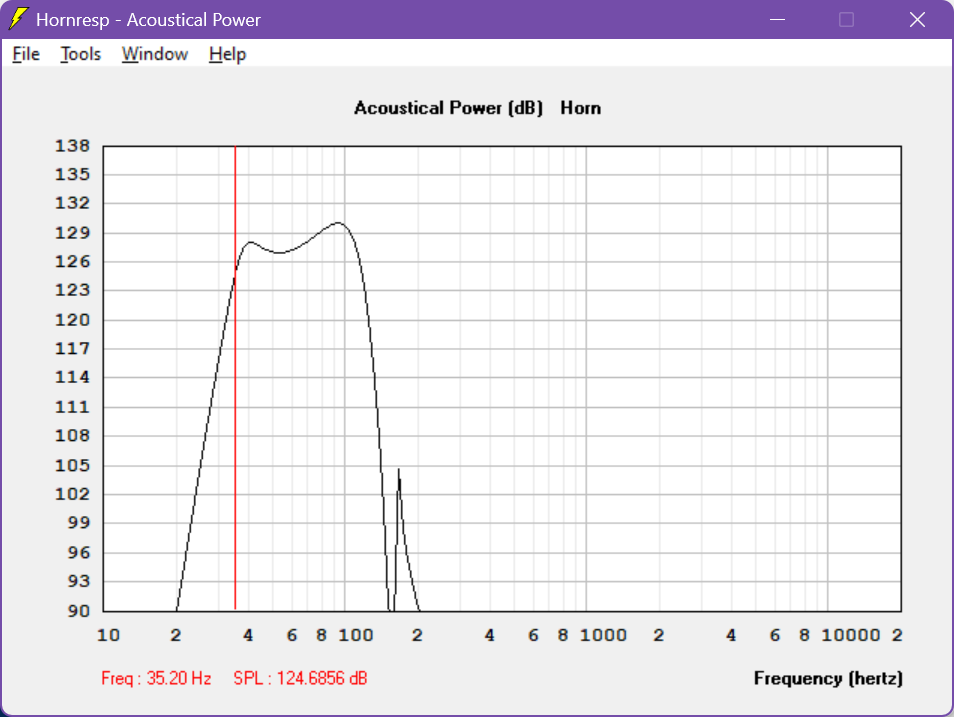Click the 10 Hz axis label

(x=108, y=635)
